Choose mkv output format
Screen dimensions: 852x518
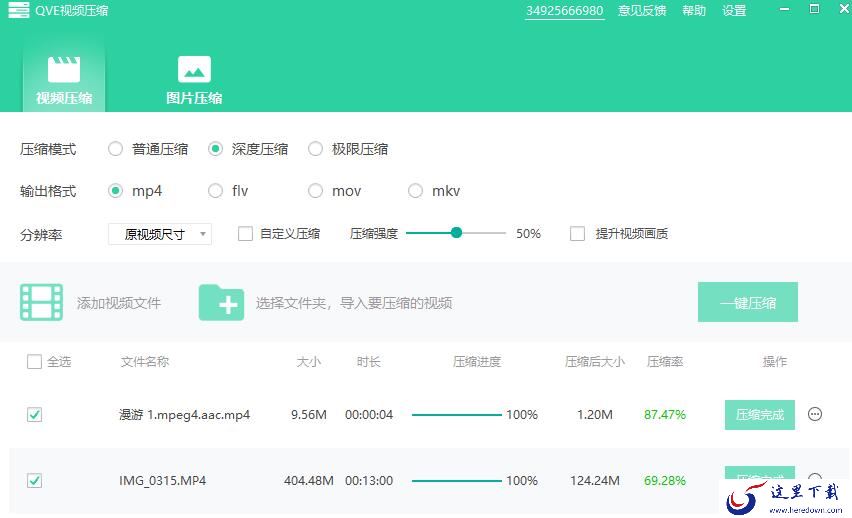coord(415,191)
